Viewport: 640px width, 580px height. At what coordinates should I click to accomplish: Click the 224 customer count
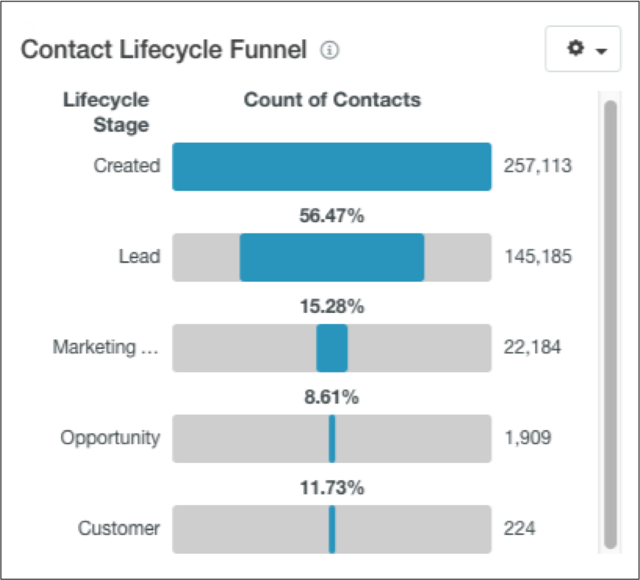pyautogui.click(x=519, y=529)
